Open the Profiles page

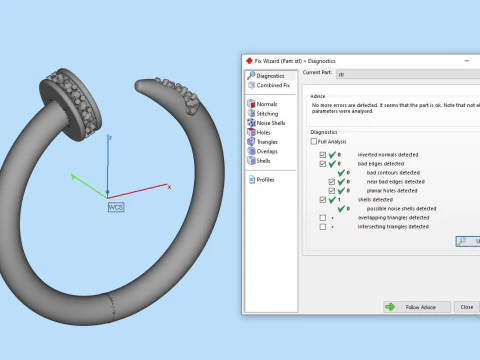(x=261, y=180)
